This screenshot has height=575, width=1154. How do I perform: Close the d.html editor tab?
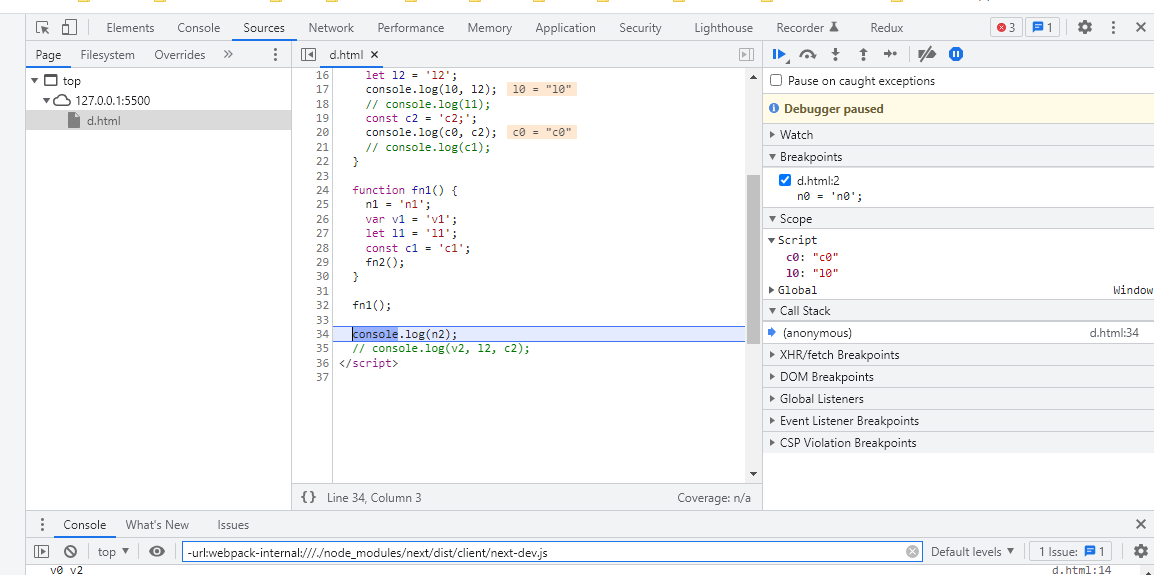pos(374,54)
